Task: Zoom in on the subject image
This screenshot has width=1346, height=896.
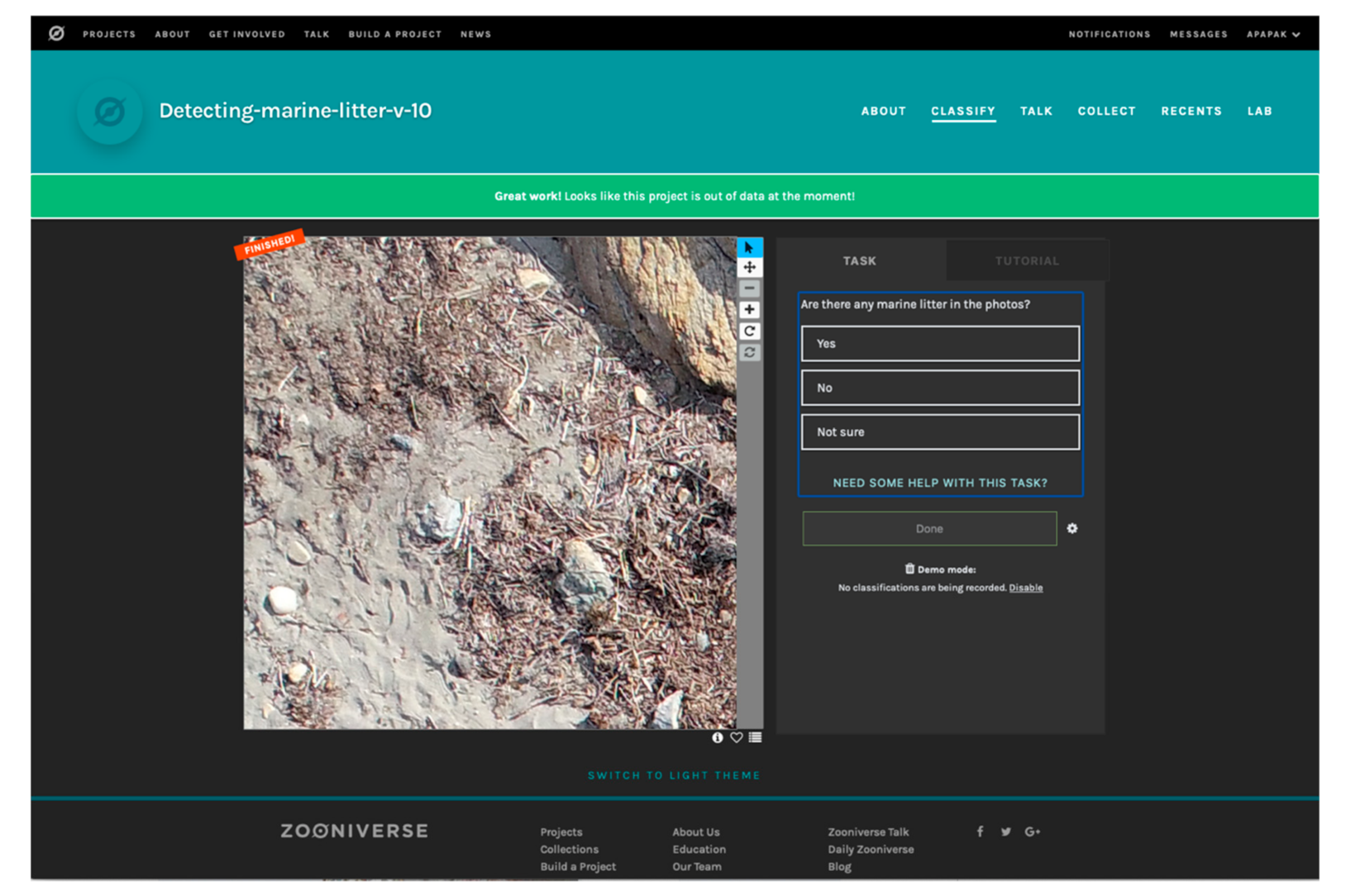Action: (749, 309)
